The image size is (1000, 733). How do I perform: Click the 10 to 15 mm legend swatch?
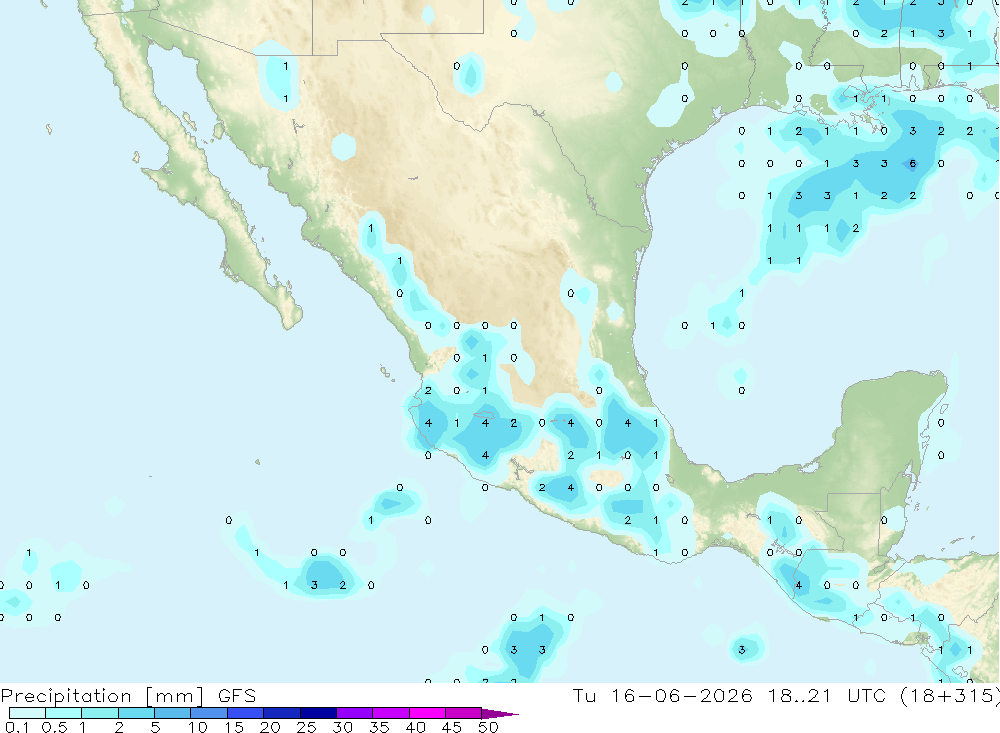[x=209, y=713]
